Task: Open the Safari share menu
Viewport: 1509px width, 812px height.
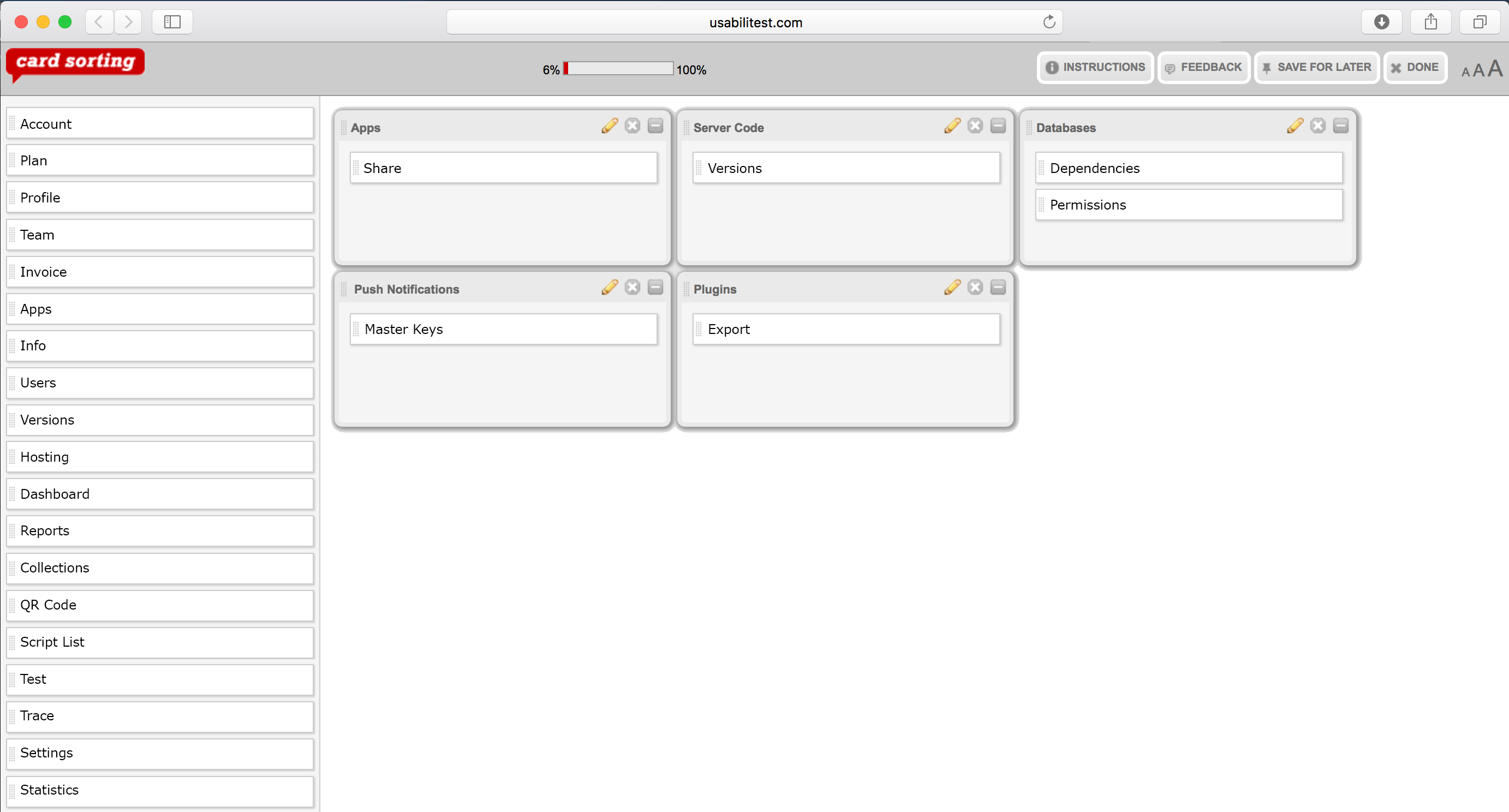Action: [1430, 22]
